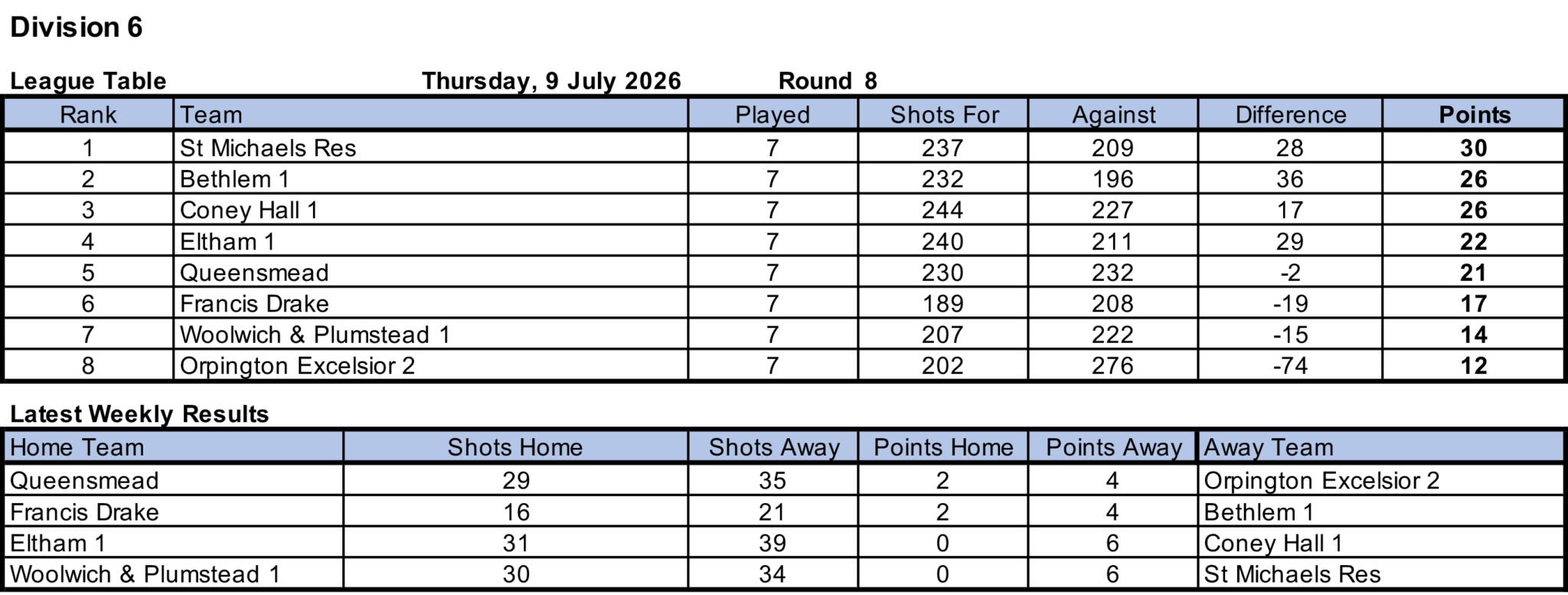Viewport: 1568px width, 595px height.
Task: Select the Team column header
Action: (x=431, y=115)
